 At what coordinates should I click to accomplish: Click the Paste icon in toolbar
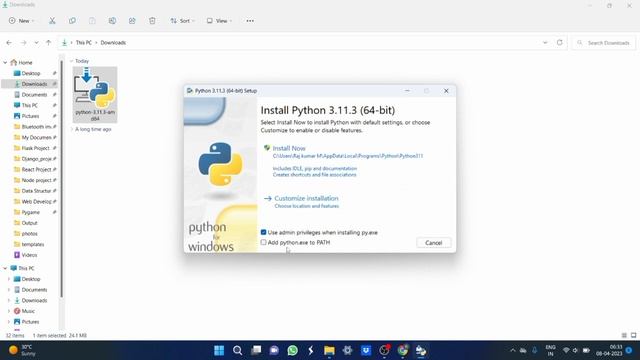tap(92, 21)
